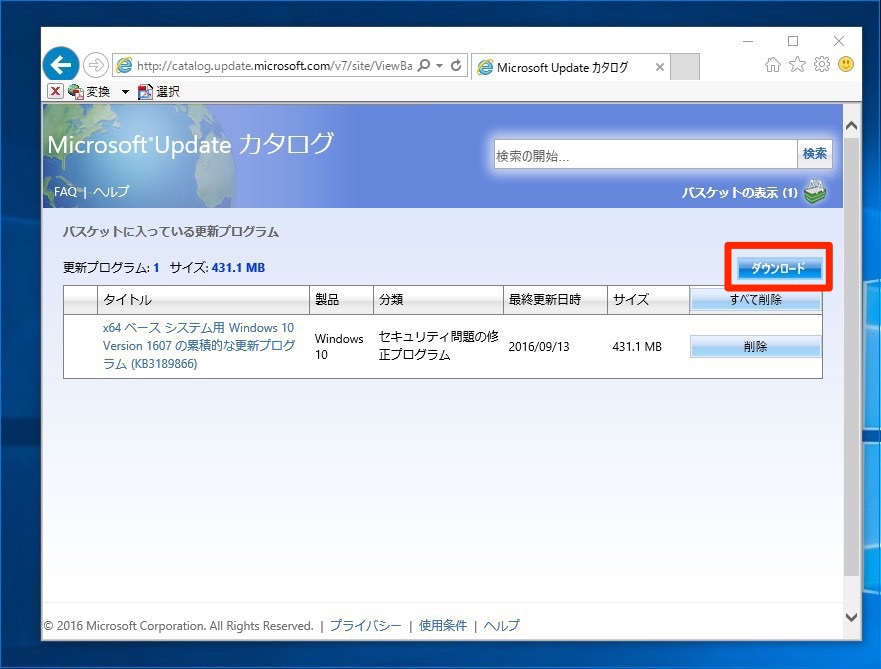Click the 変換 convert toolbar button
This screenshot has width=881, height=669.
pos(89,92)
